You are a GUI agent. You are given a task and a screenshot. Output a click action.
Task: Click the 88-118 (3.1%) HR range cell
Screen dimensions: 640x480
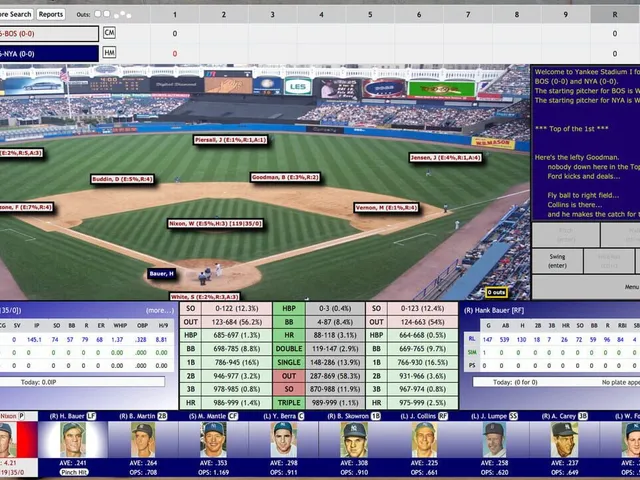[335, 336]
